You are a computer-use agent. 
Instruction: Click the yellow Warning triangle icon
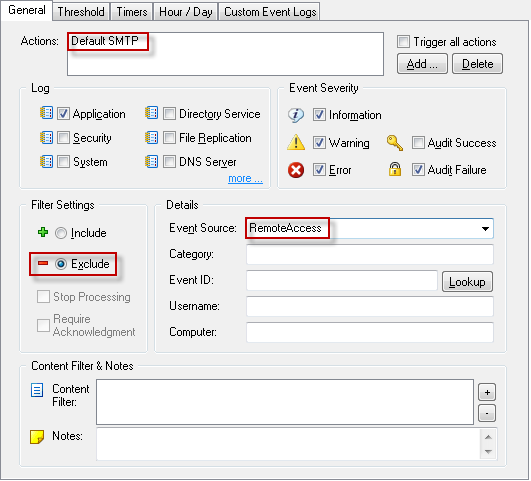tap(296, 142)
